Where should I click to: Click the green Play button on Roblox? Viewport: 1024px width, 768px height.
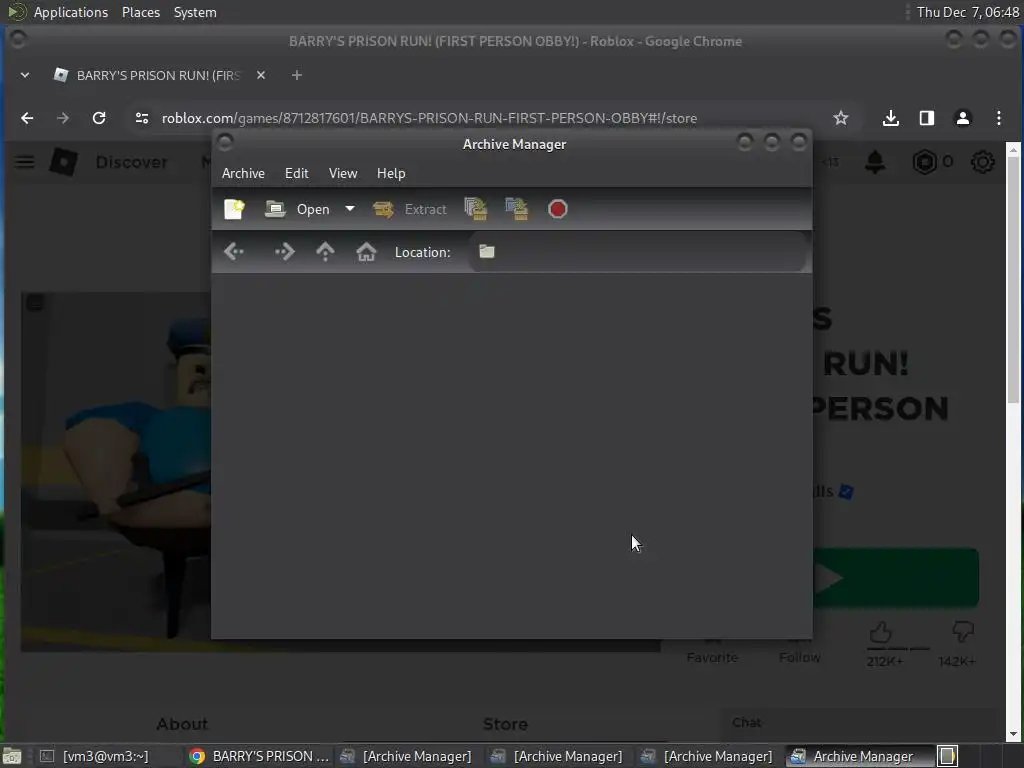[x=895, y=577]
